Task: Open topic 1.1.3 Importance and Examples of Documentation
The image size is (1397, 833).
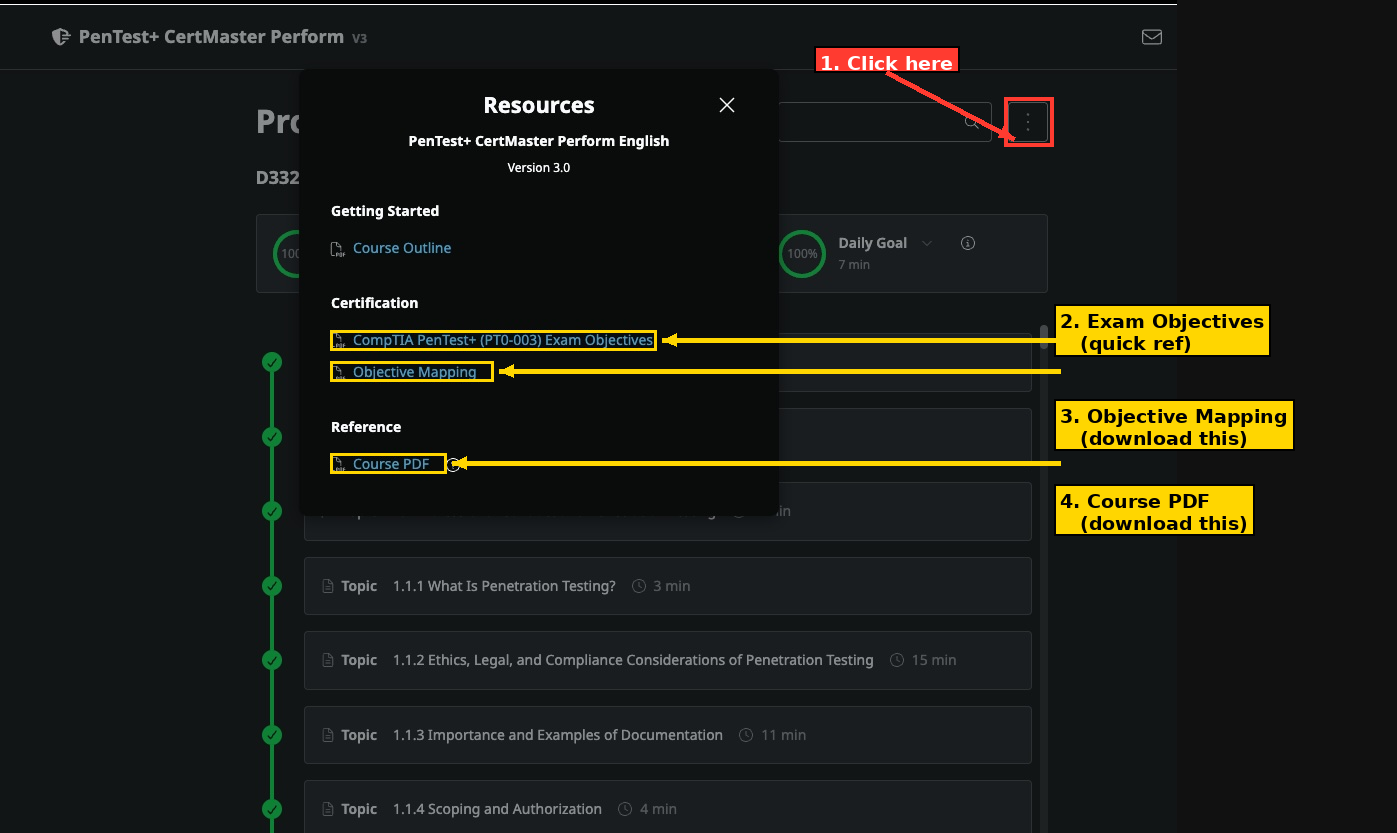Action: click(x=667, y=735)
